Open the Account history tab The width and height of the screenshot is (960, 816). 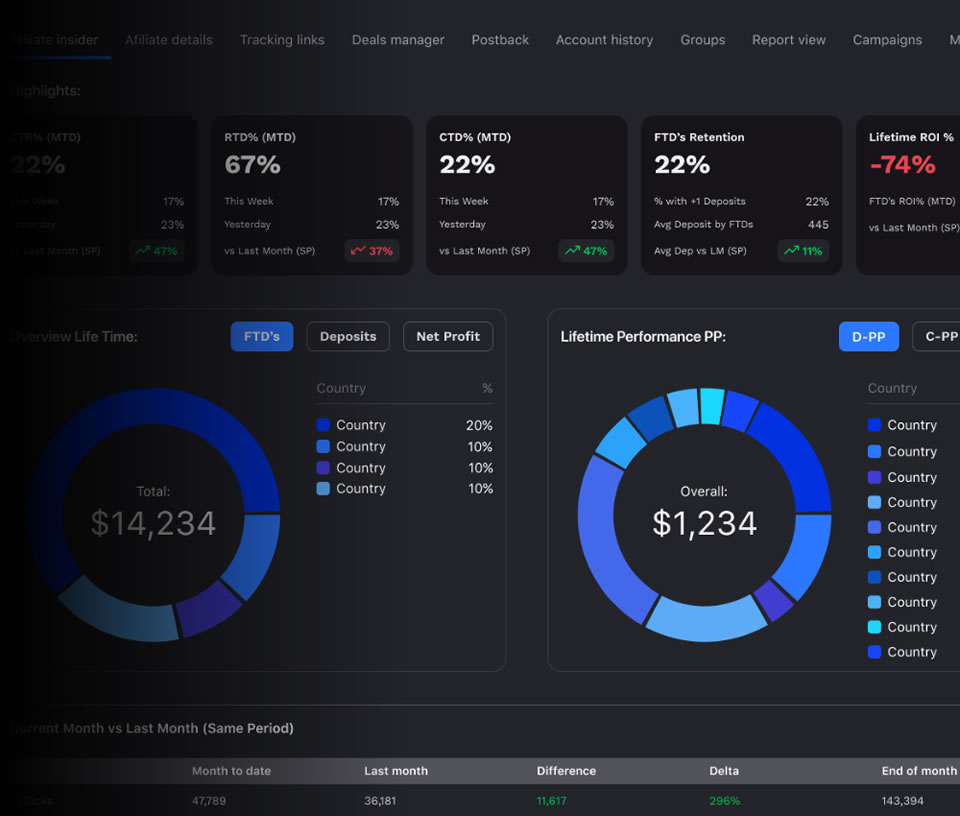(604, 40)
